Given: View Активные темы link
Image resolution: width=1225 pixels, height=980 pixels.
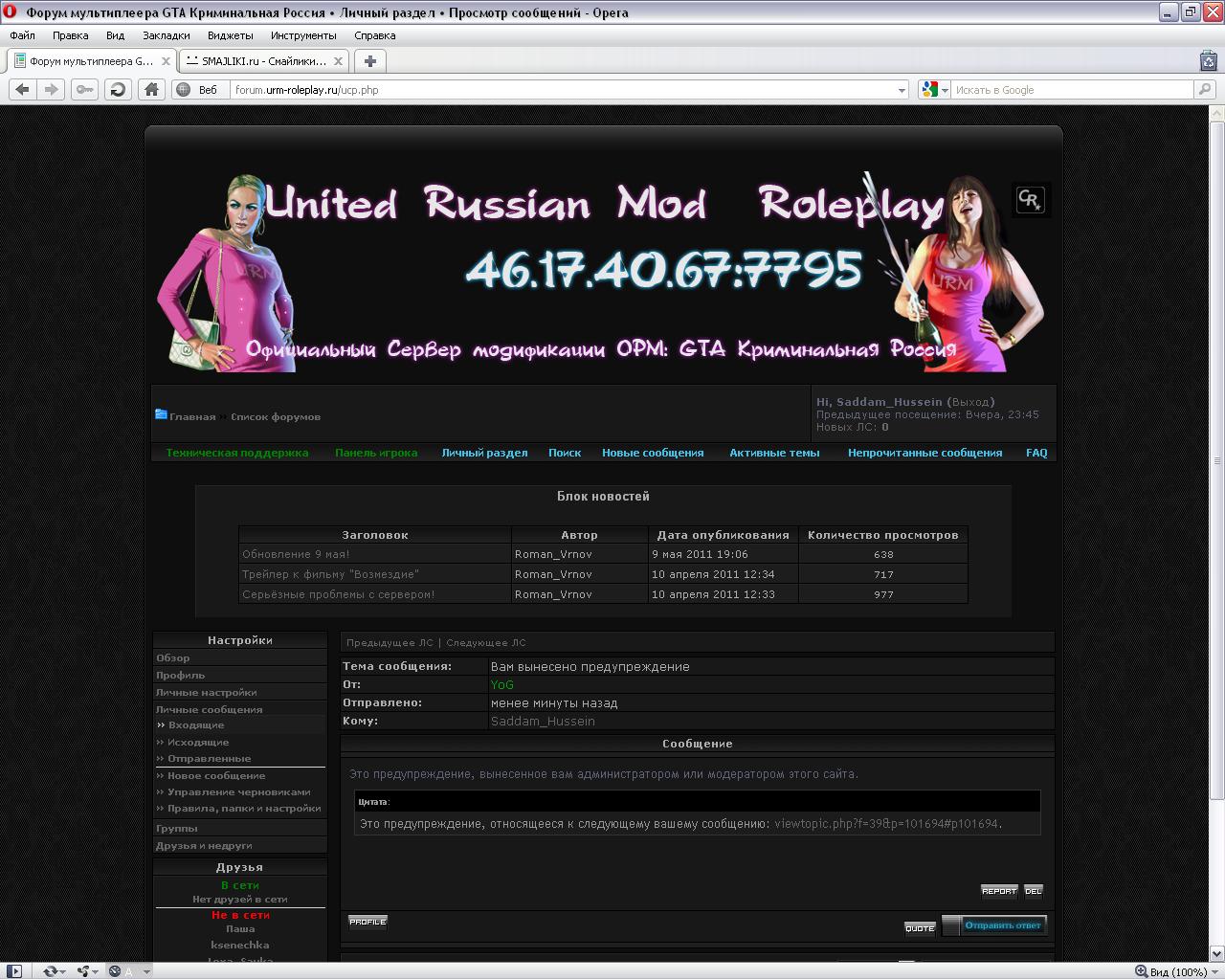Looking at the screenshot, I should tap(774, 453).
